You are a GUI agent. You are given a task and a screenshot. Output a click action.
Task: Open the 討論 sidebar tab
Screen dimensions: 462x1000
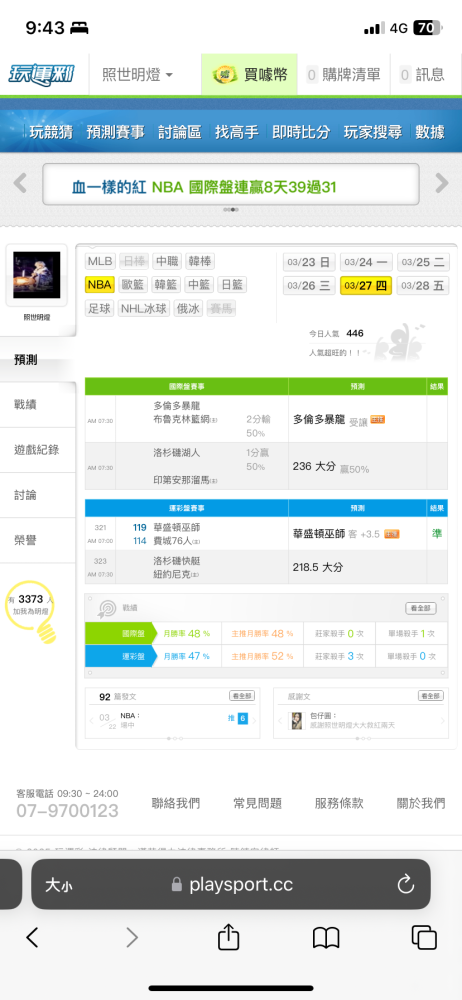[x=38, y=495]
